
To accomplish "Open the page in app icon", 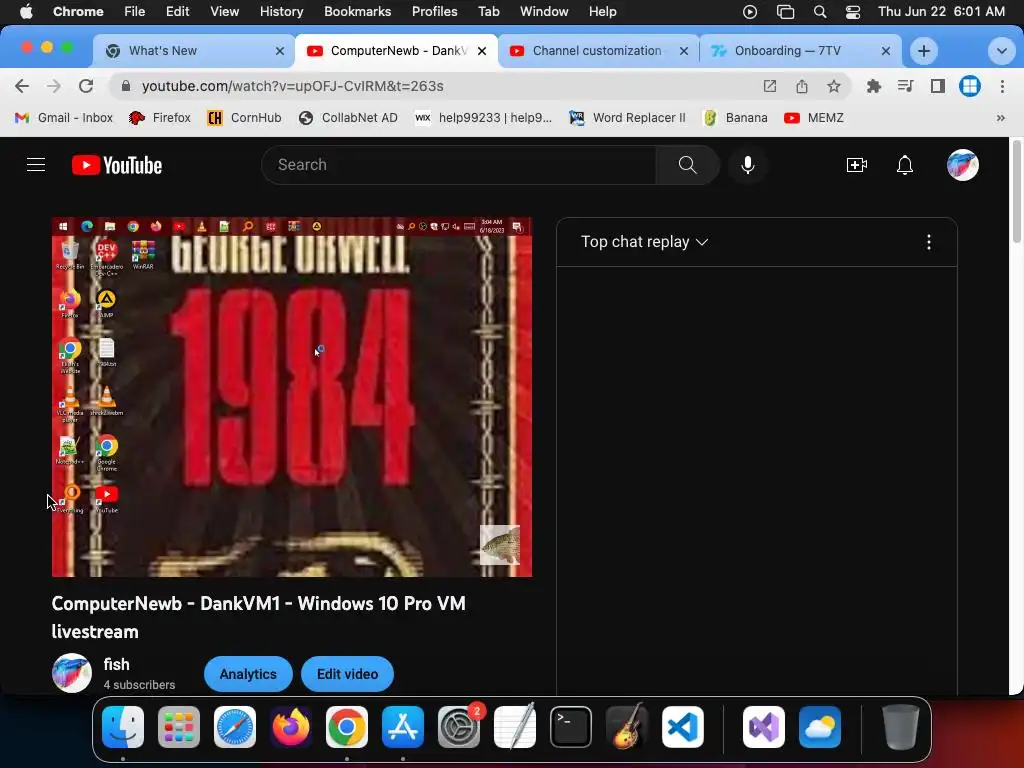I will tap(770, 86).
